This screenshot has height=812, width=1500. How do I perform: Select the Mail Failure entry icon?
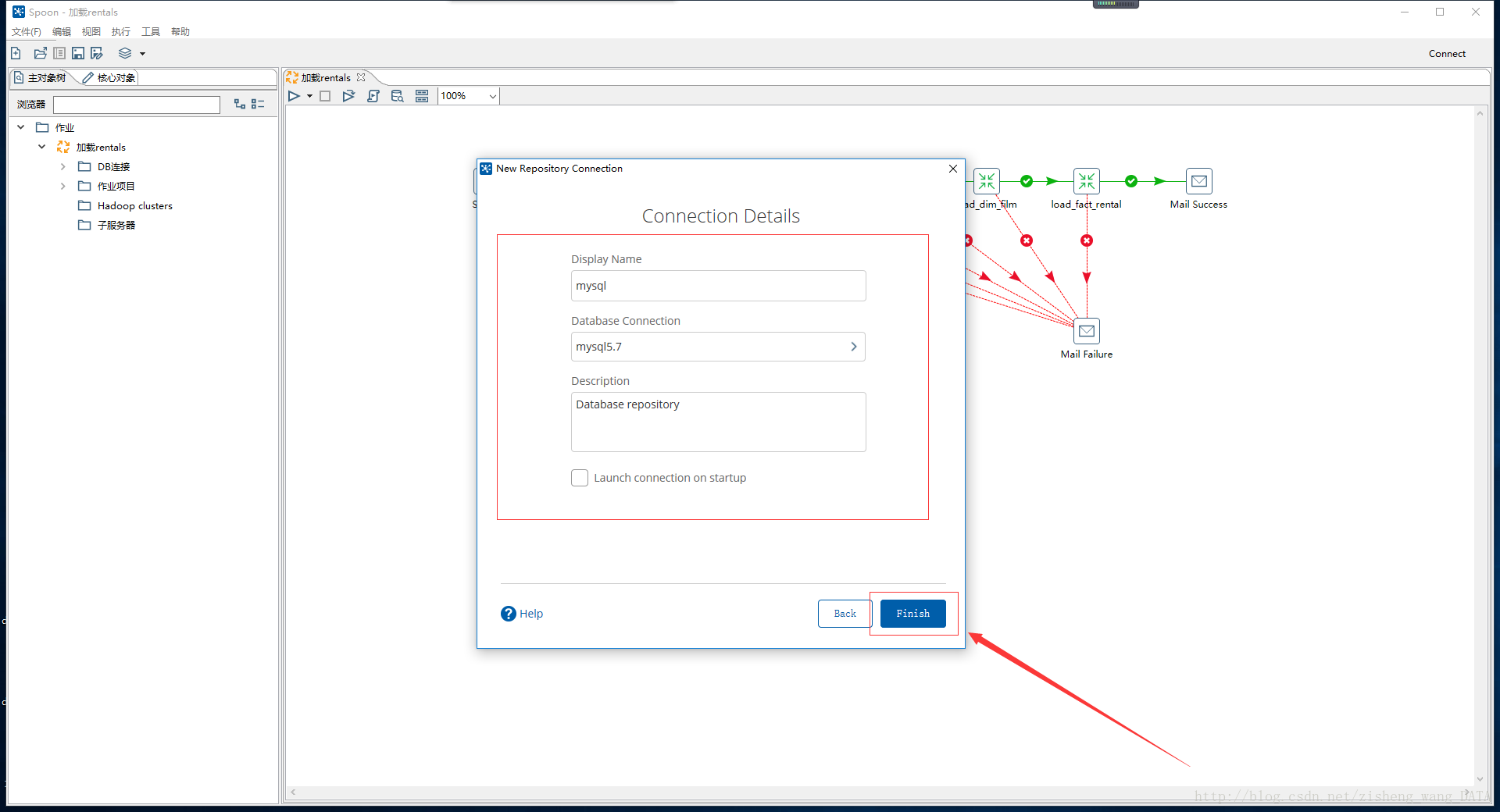(x=1087, y=331)
